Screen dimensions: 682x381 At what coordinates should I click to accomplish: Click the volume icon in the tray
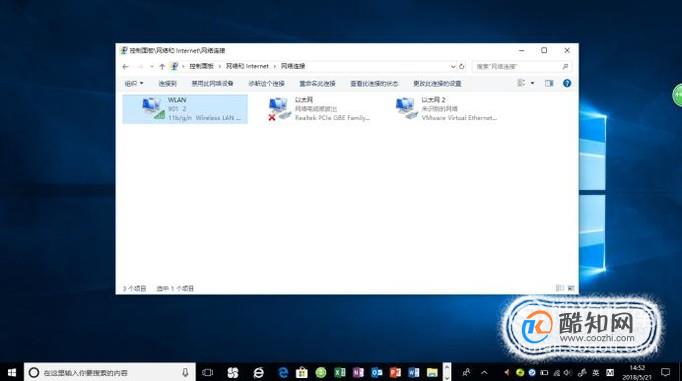click(567, 373)
